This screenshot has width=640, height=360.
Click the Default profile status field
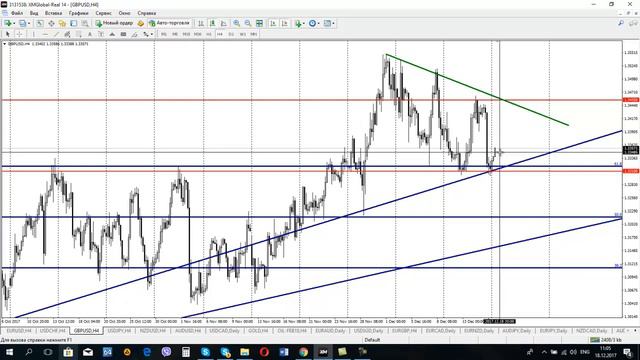click(372, 340)
